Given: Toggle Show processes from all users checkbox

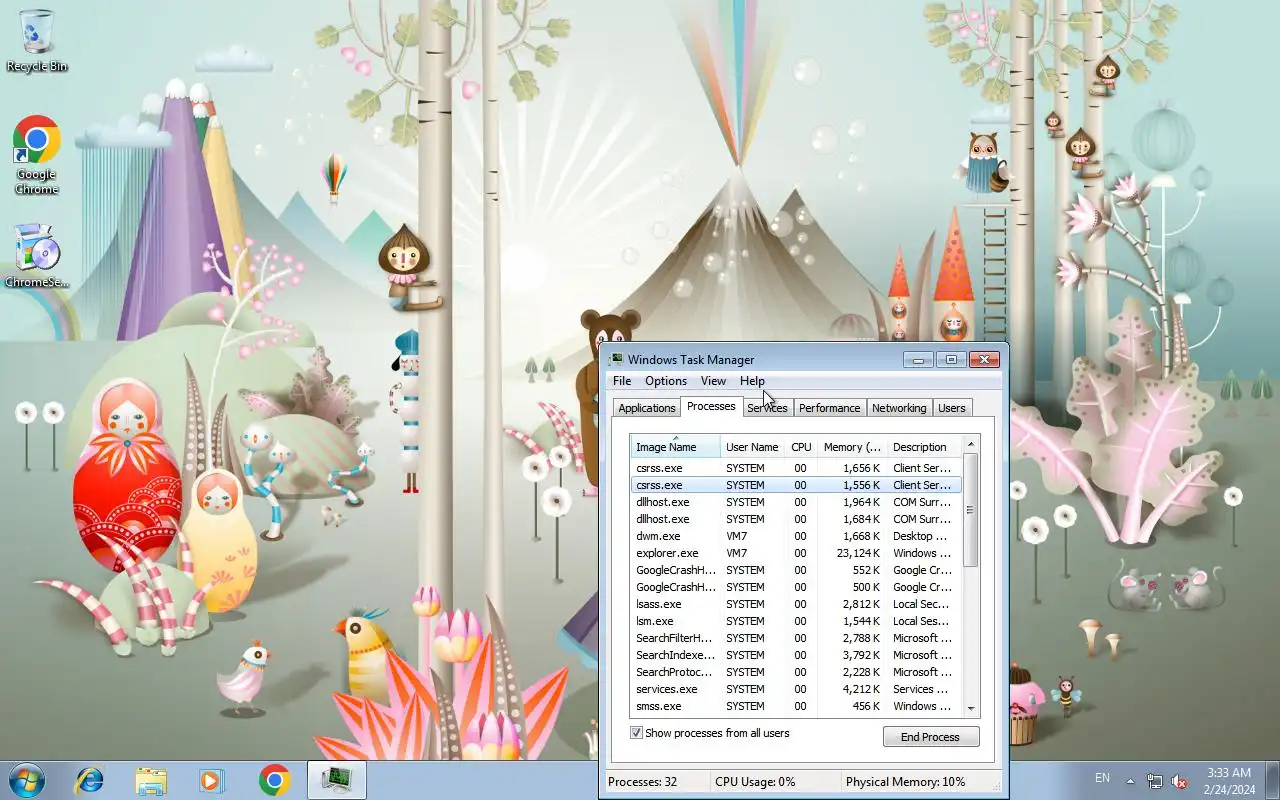Looking at the screenshot, I should tap(636, 733).
